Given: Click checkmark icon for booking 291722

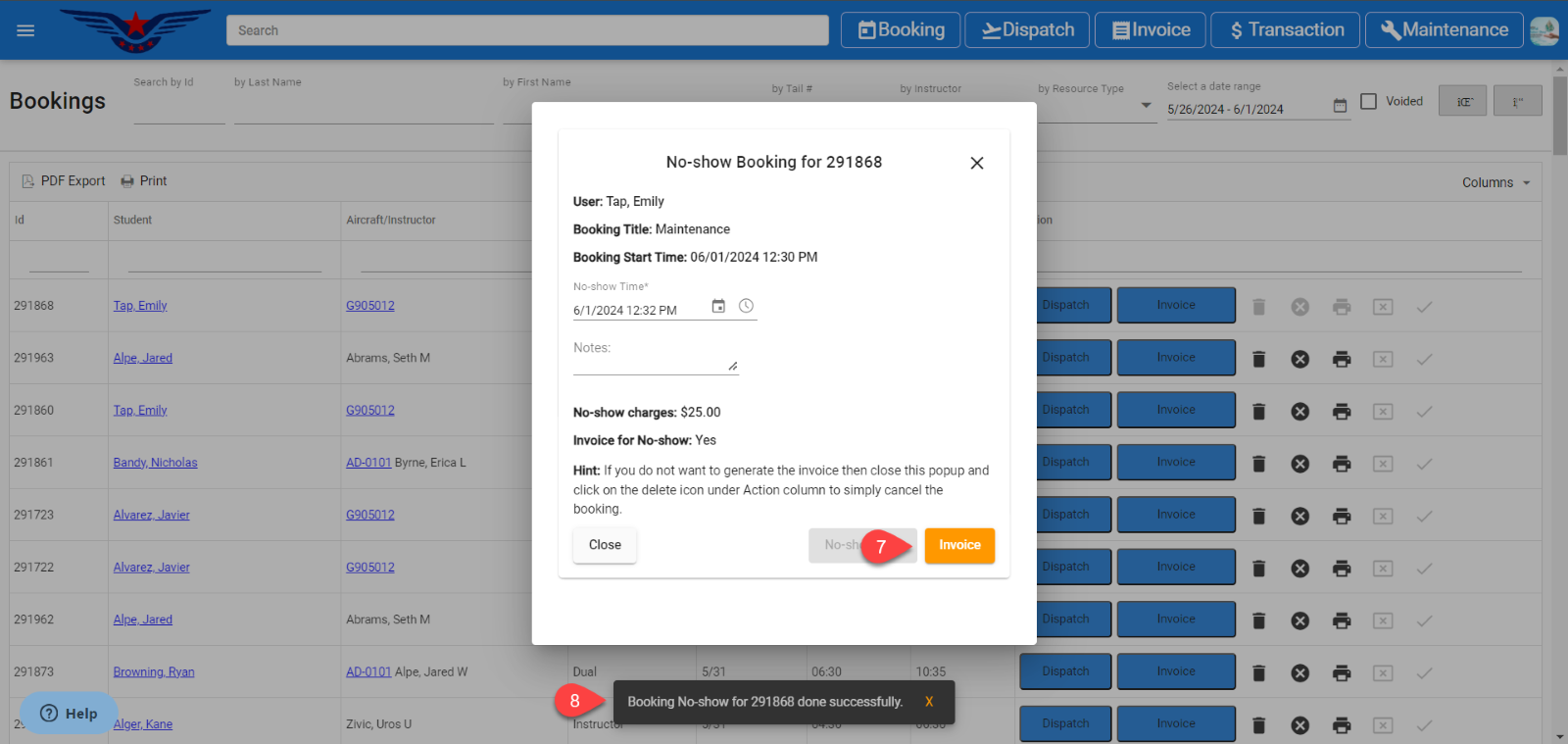Looking at the screenshot, I should pyautogui.click(x=1424, y=569).
